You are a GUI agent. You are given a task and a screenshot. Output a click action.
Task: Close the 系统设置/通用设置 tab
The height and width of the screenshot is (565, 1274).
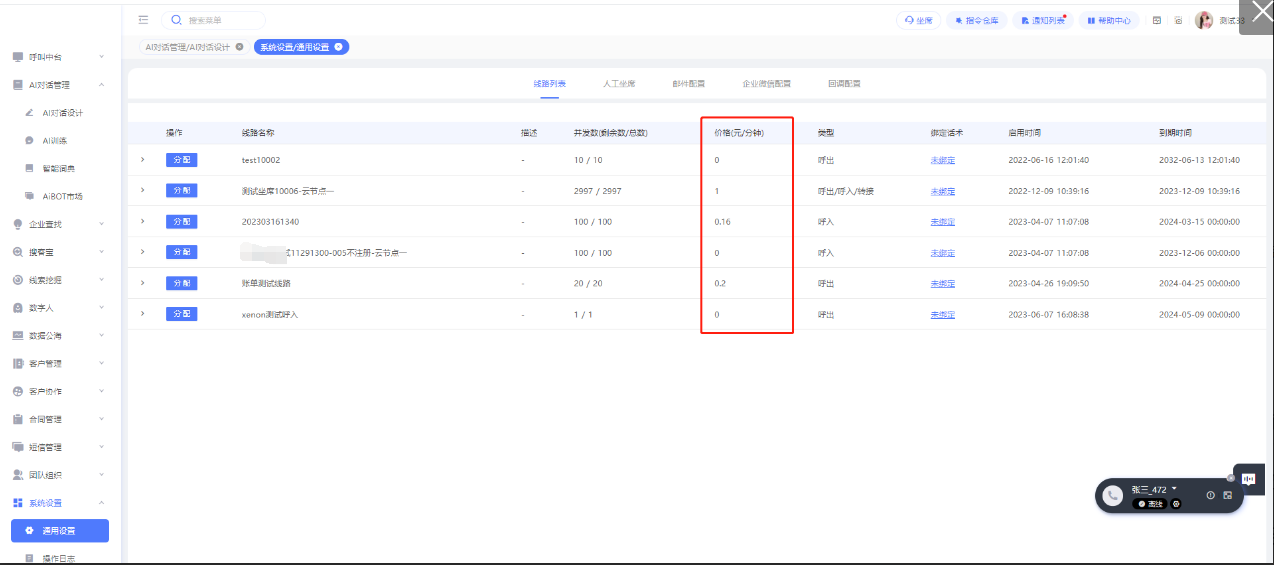[339, 47]
